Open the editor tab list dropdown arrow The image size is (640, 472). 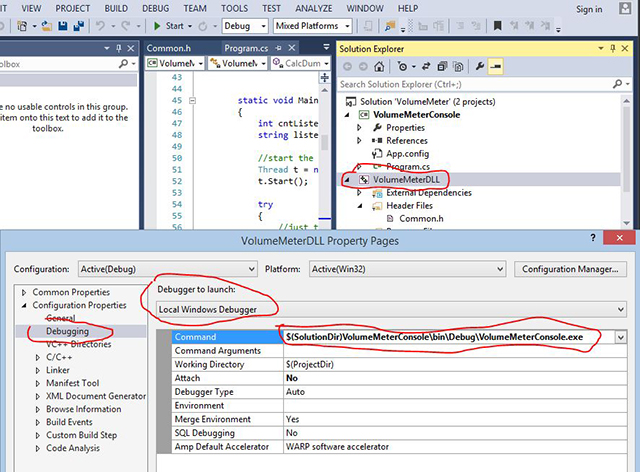click(x=326, y=47)
